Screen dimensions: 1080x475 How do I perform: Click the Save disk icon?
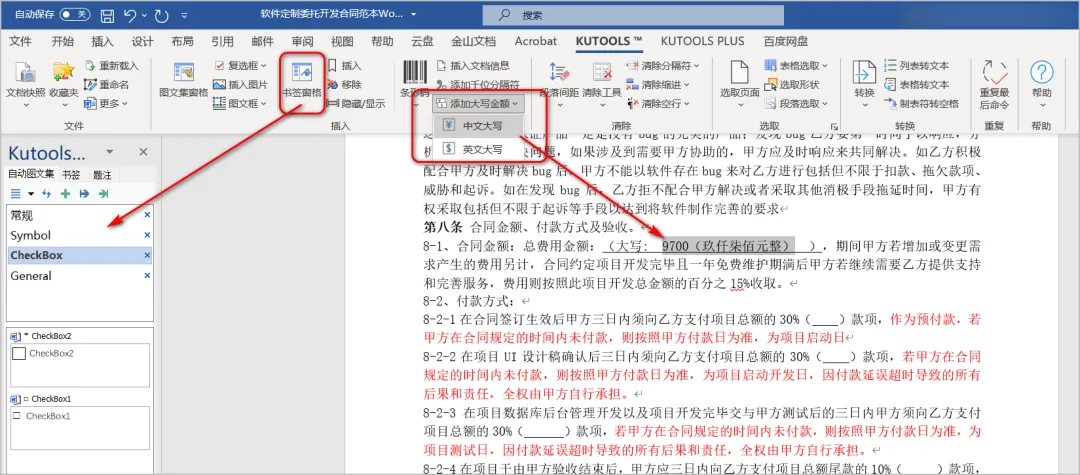tap(107, 14)
